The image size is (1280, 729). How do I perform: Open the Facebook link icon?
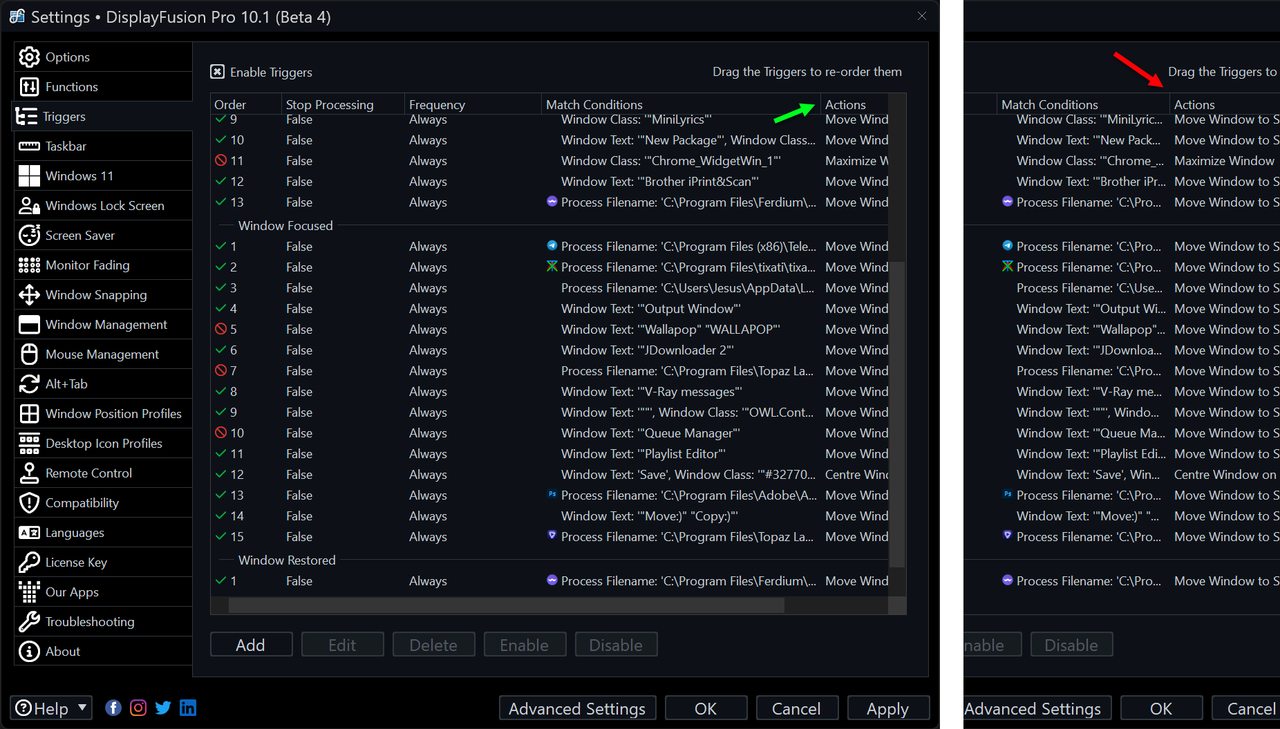coord(114,708)
